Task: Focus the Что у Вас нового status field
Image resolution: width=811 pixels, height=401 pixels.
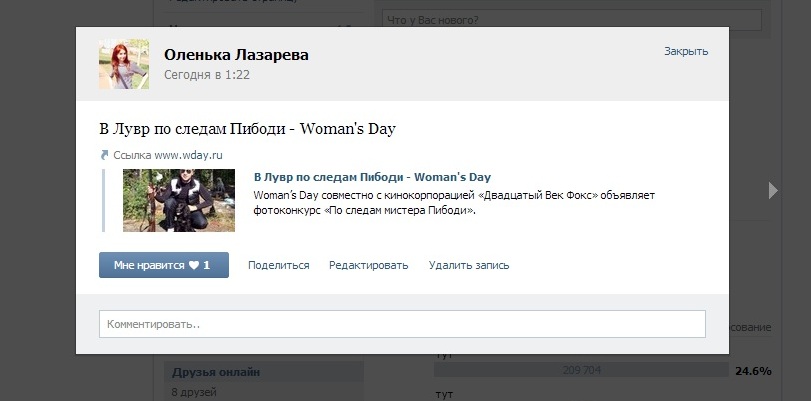Action: [x=572, y=20]
